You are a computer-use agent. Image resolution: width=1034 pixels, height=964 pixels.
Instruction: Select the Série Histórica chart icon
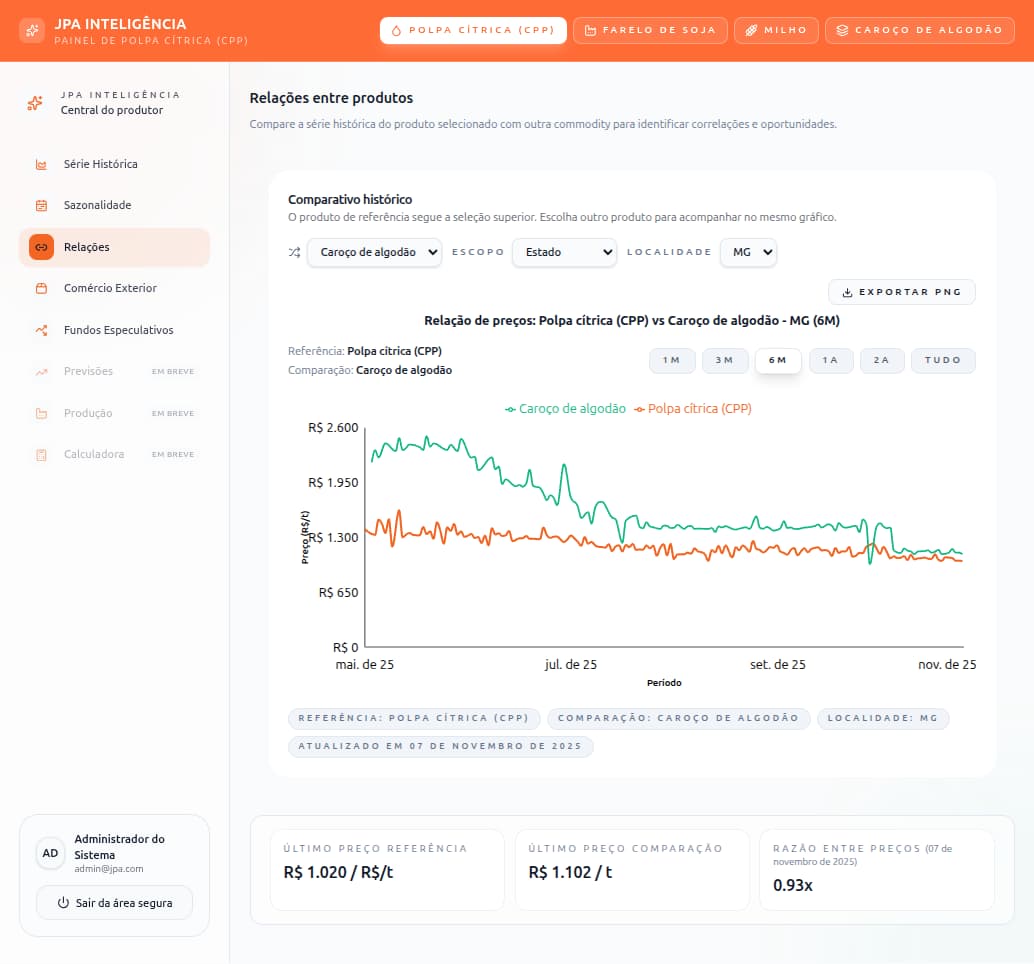[40, 164]
